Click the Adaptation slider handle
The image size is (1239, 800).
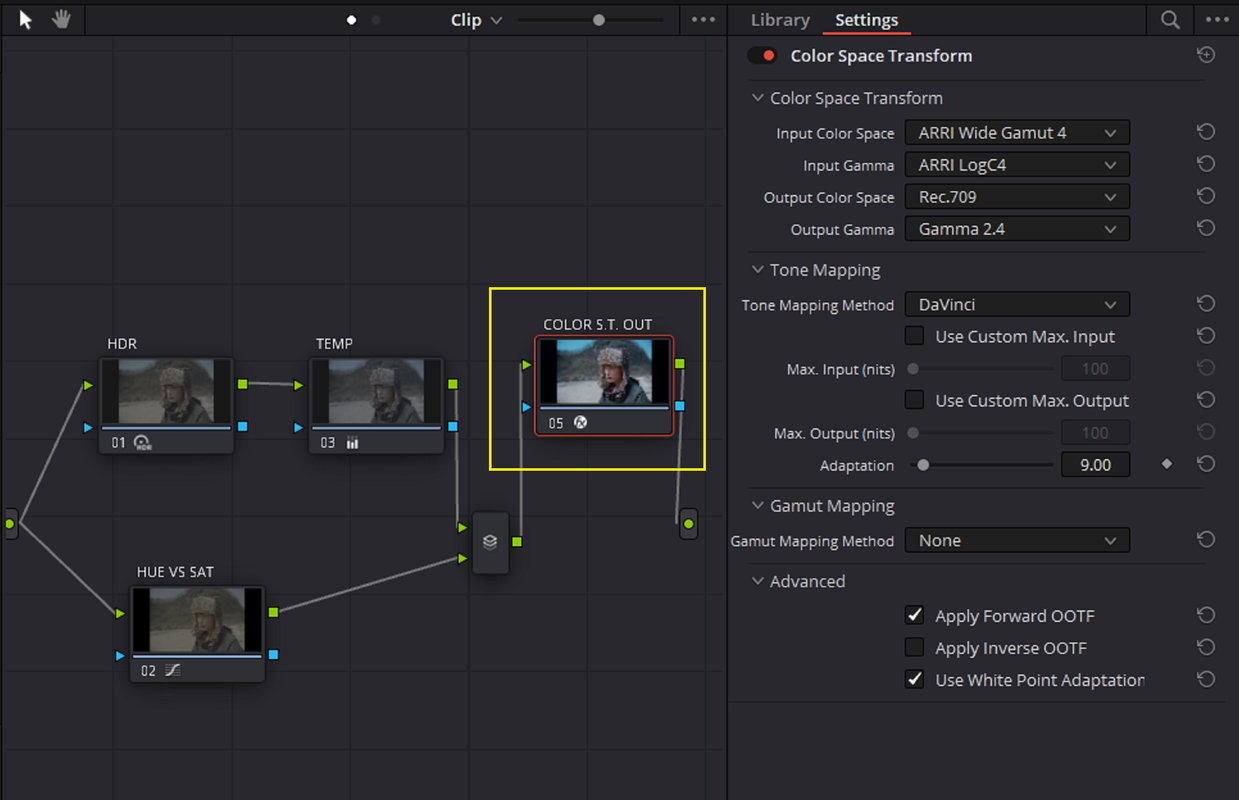pyautogui.click(x=923, y=464)
